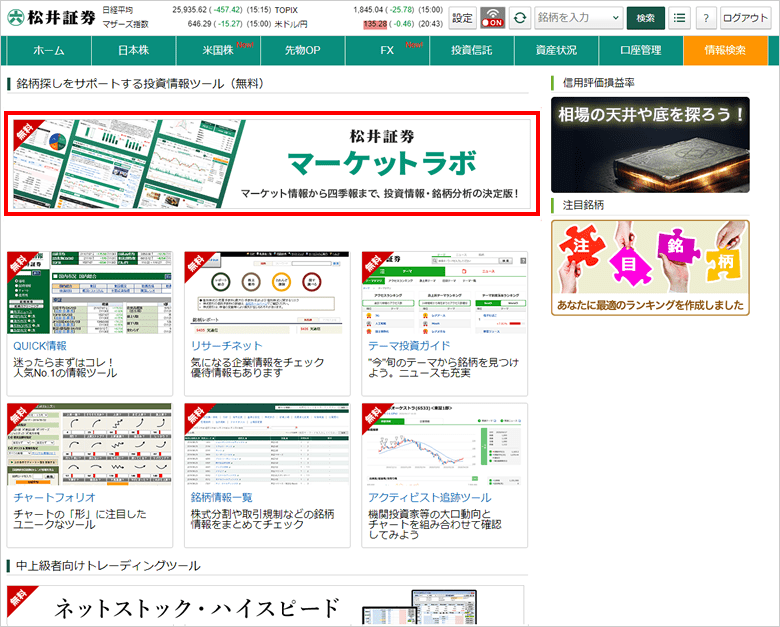
Task: Click the Matsui Securities logo
Action: point(52,17)
